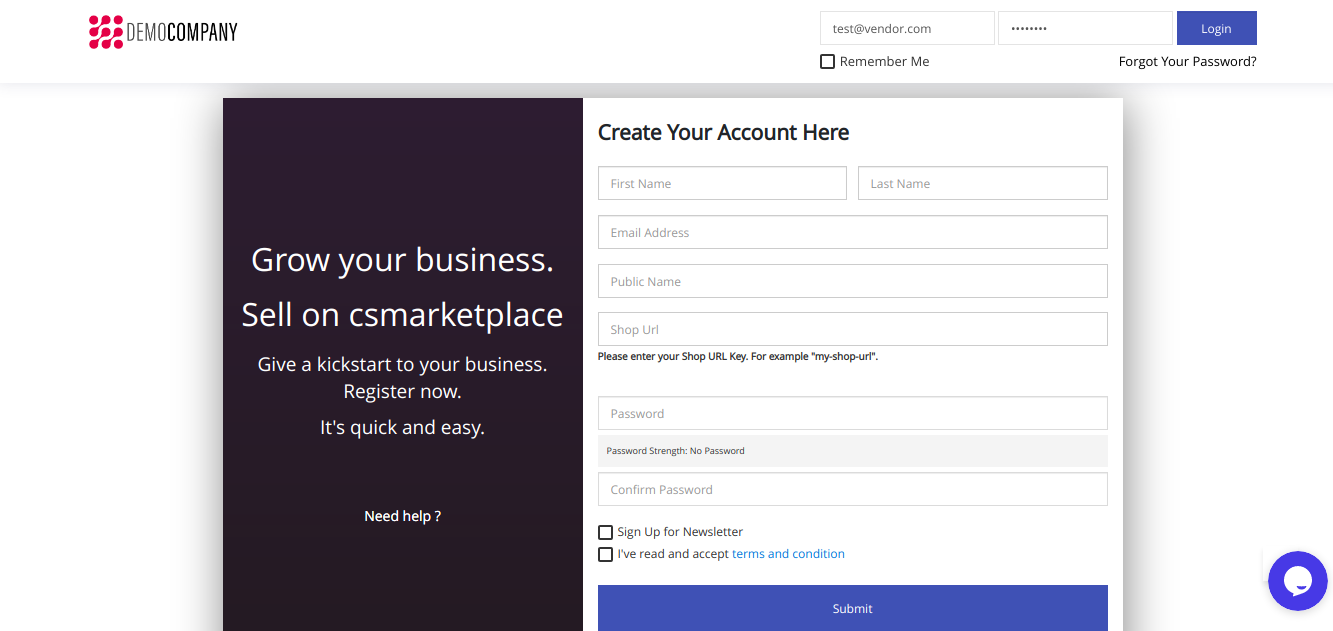Click the Password Strength indicator bar
1333x631 pixels.
(x=852, y=451)
